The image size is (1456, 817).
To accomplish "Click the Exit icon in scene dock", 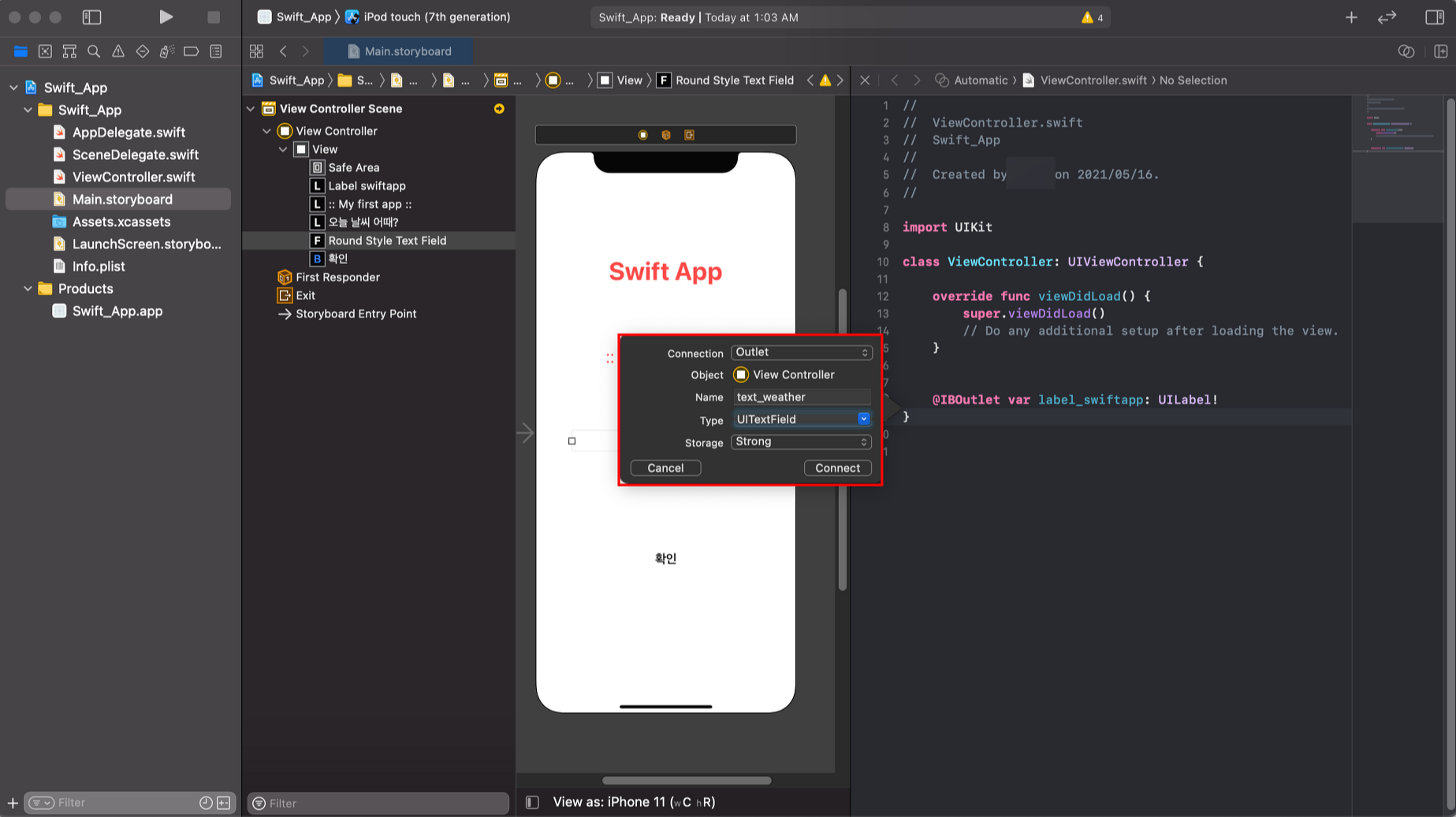I will (x=689, y=135).
